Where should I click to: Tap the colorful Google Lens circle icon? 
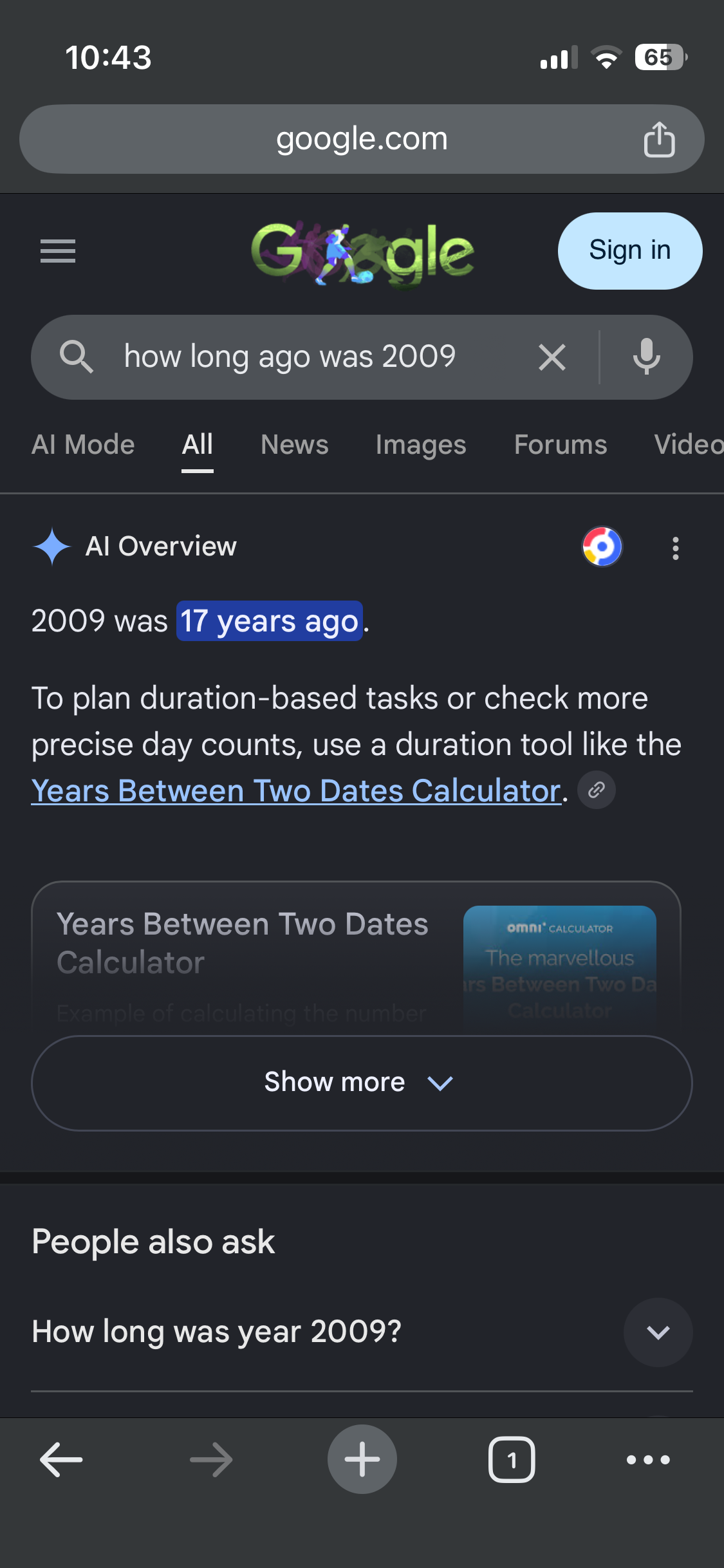click(x=602, y=546)
